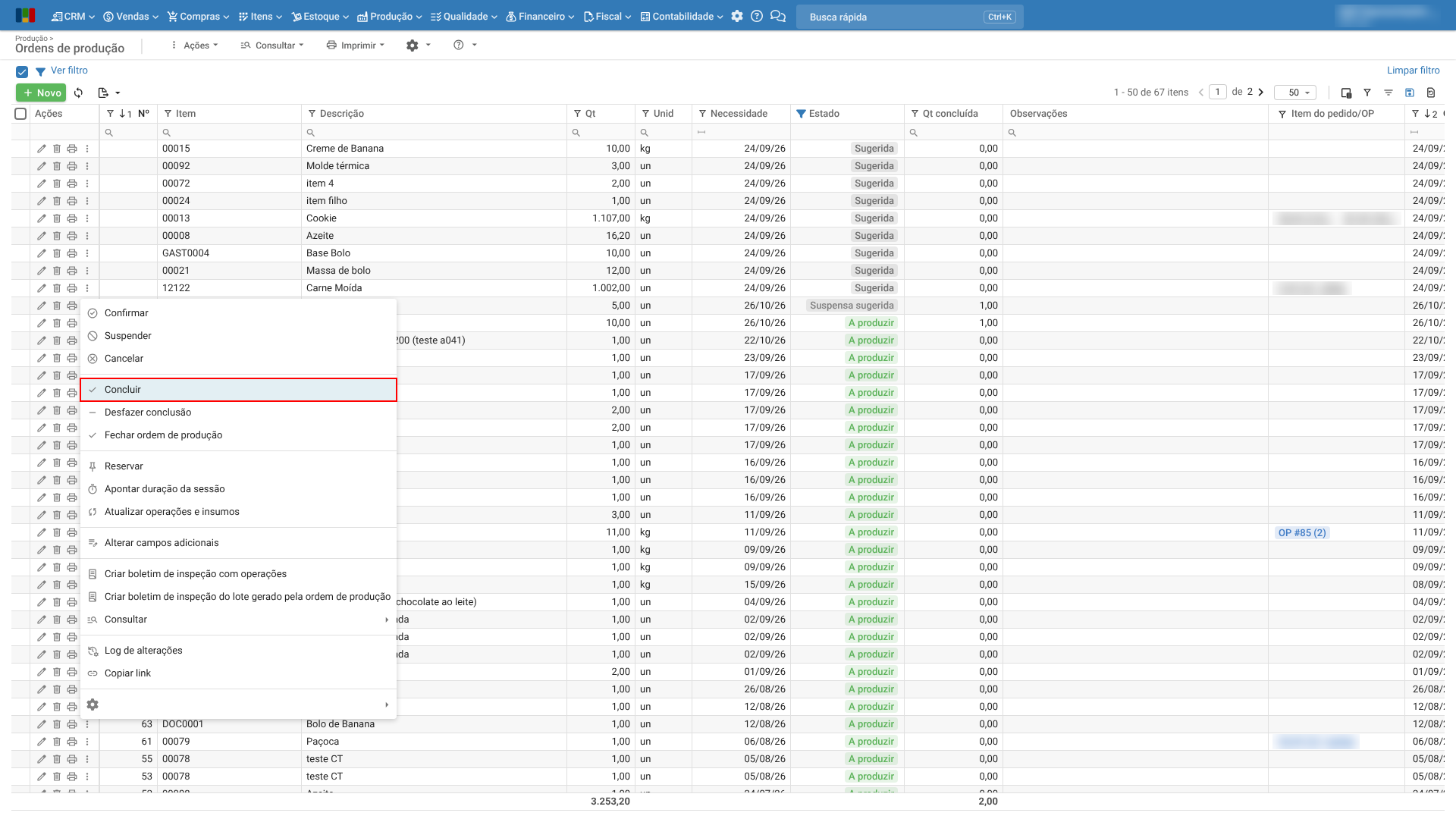Expand the Imprimir dropdown

356,45
